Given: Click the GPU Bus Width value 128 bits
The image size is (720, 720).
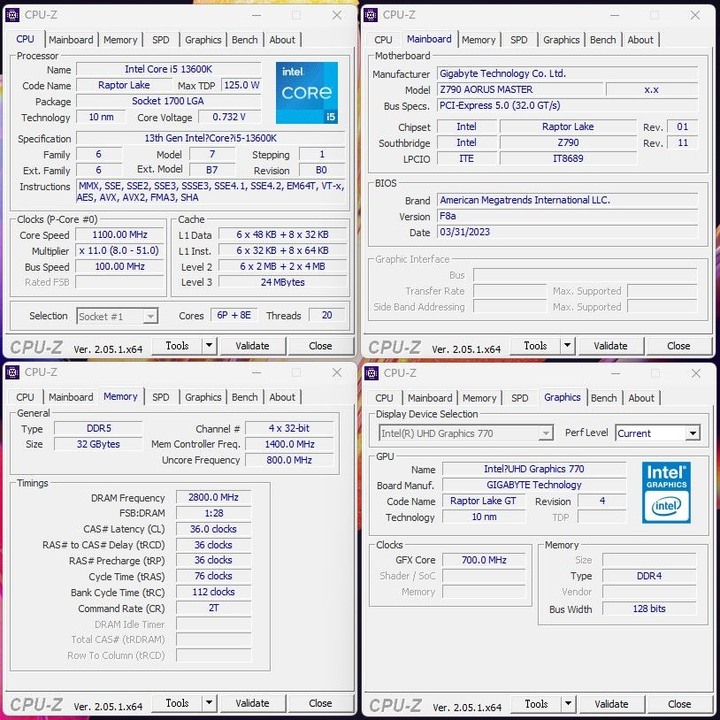Looking at the screenshot, I should [x=649, y=609].
